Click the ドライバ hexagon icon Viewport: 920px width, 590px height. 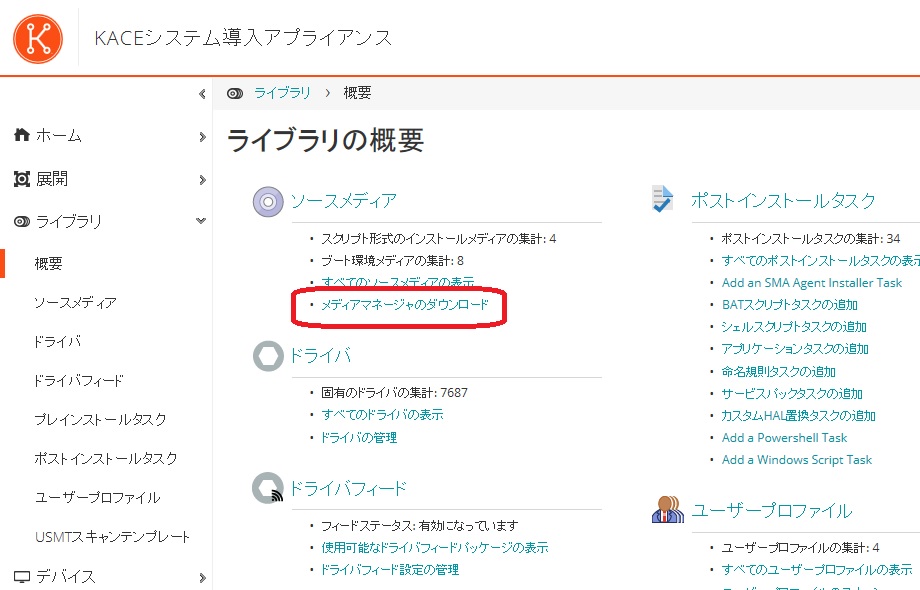click(x=268, y=356)
